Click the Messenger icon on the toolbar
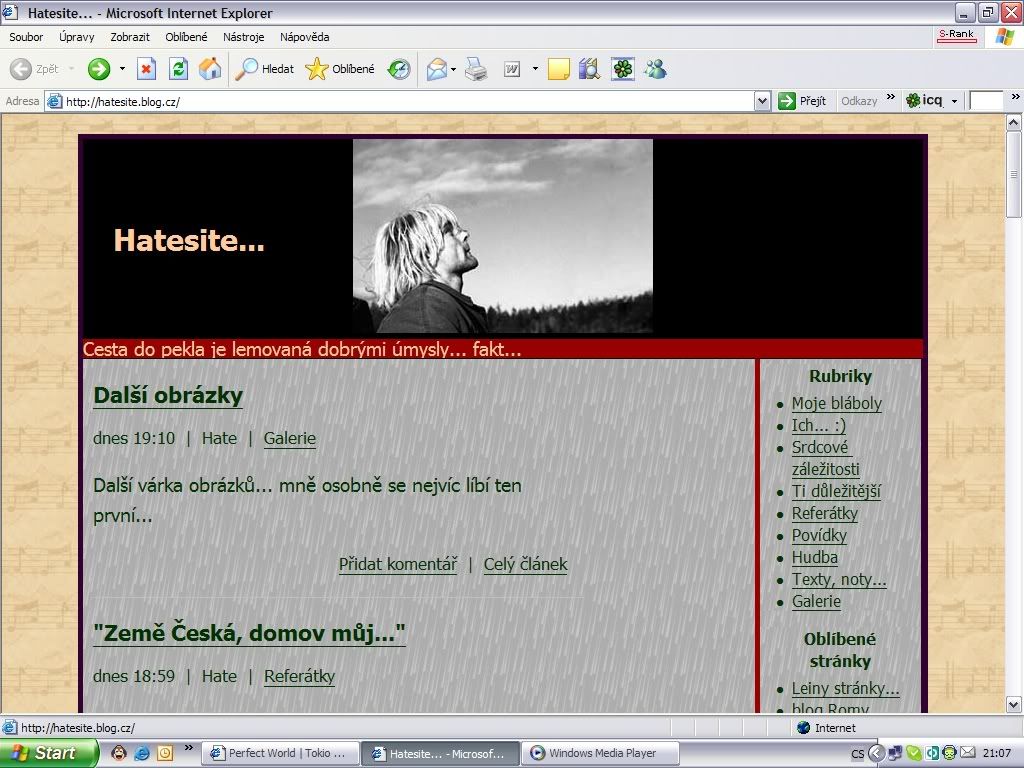Viewport: 1024px width, 768px height. click(654, 69)
